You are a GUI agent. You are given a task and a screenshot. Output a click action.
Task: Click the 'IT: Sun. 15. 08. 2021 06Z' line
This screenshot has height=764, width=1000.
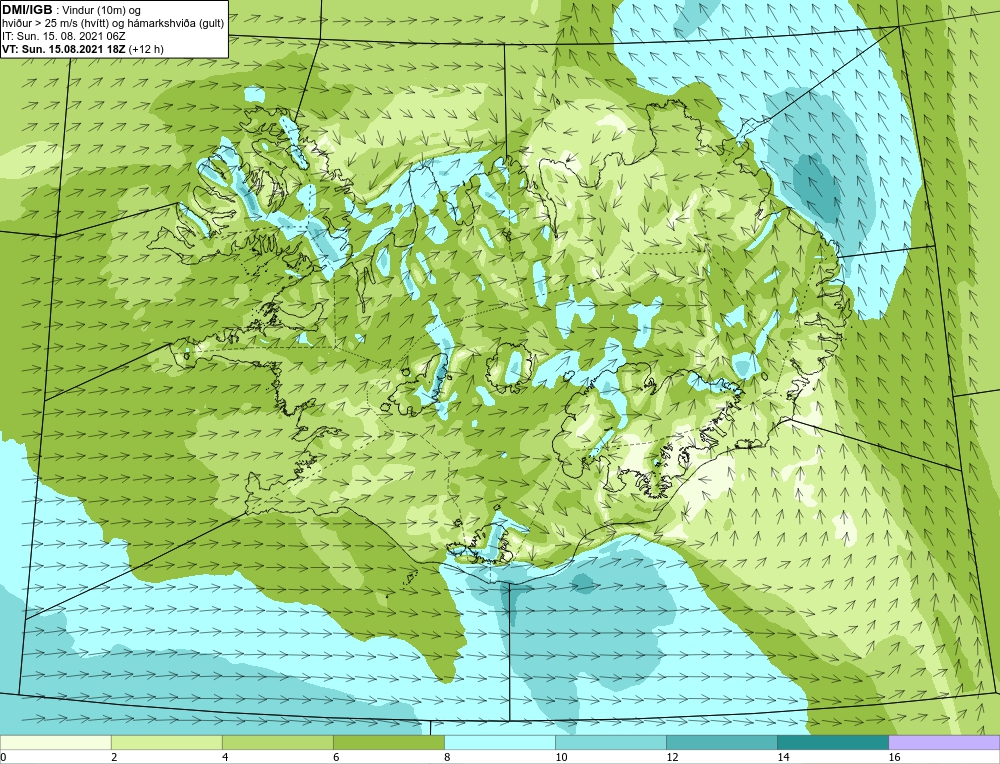(64, 36)
